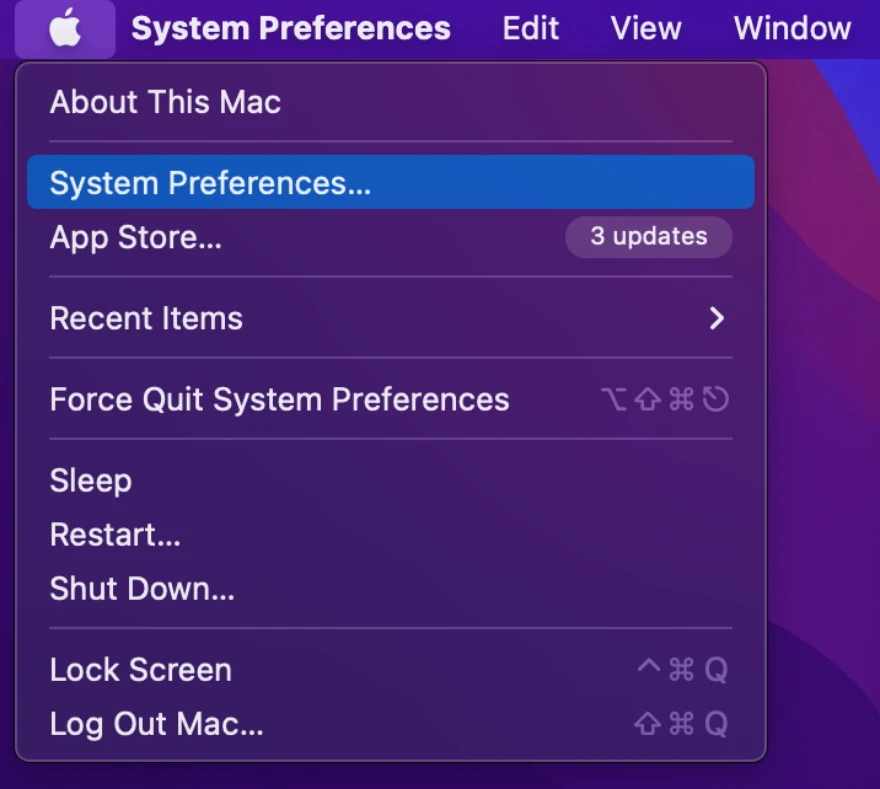Open the System Preferences app menu
The image size is (880, 789).
290,28
